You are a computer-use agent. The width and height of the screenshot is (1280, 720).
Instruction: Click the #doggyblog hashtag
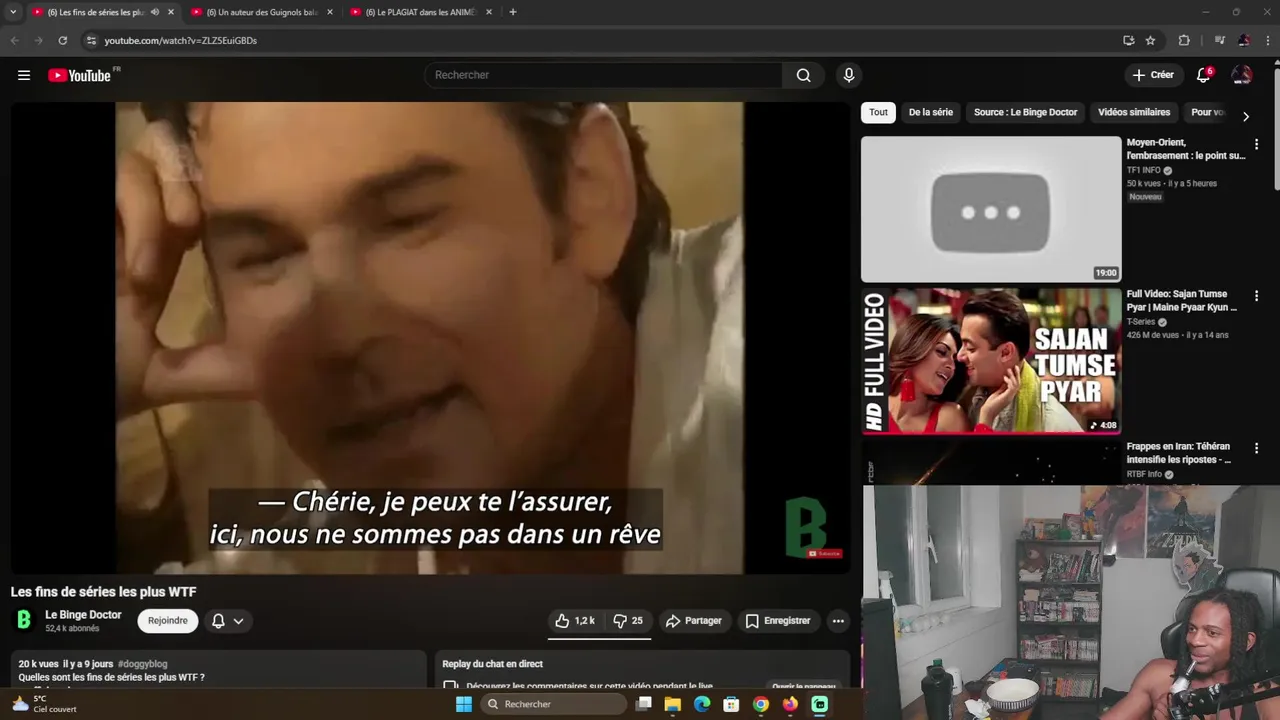coord(142,664)
